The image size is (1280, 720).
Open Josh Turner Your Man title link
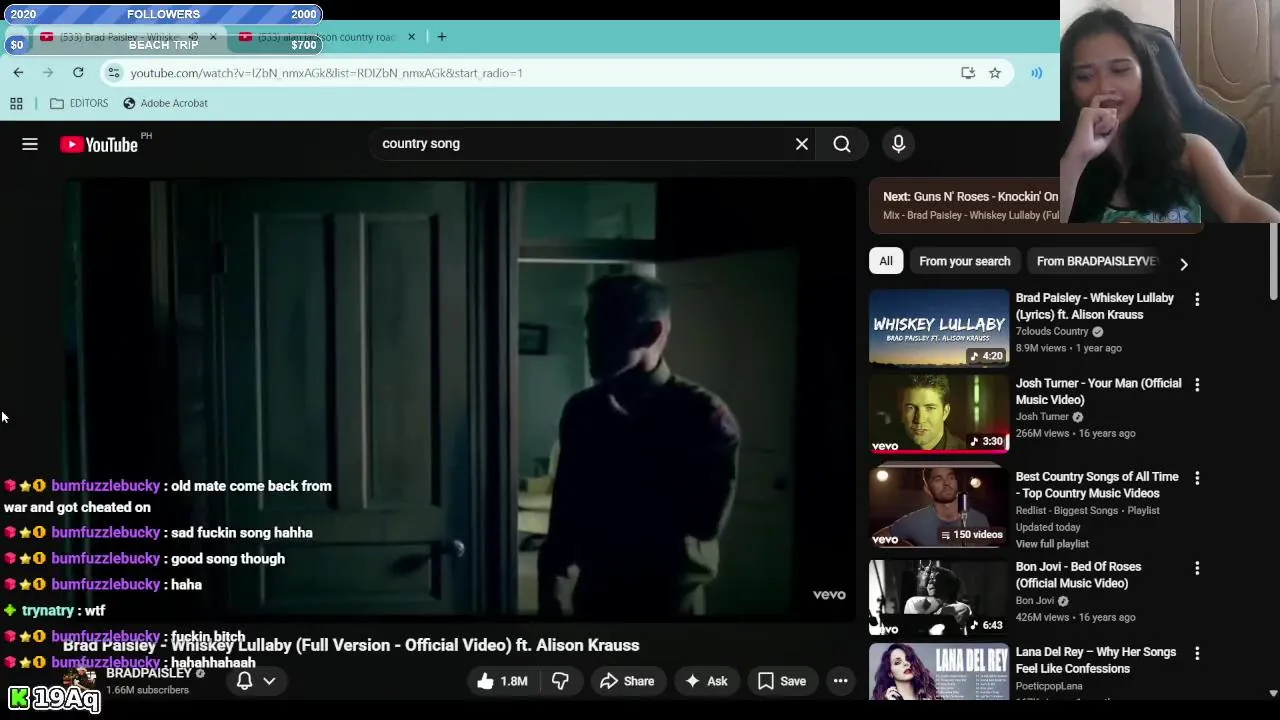[1098, 391]
